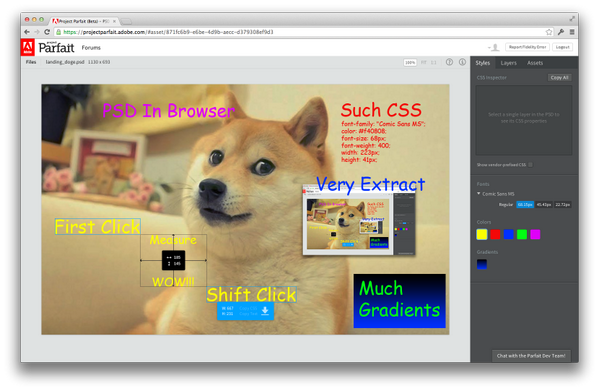Click Chat with the Parfait Dev Team
Screen dimensions: 599x391
click(x=531, y=356)
